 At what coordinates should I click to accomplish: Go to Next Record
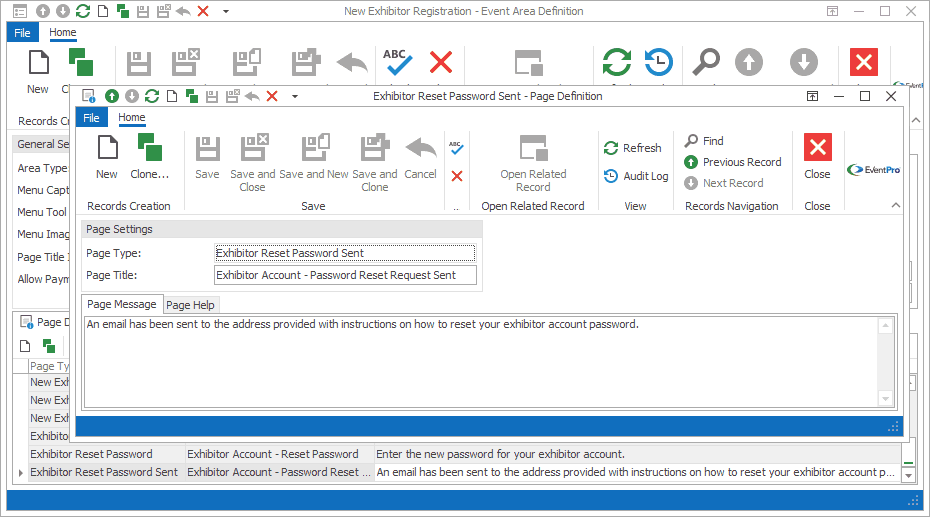click(x=724, y=183)
